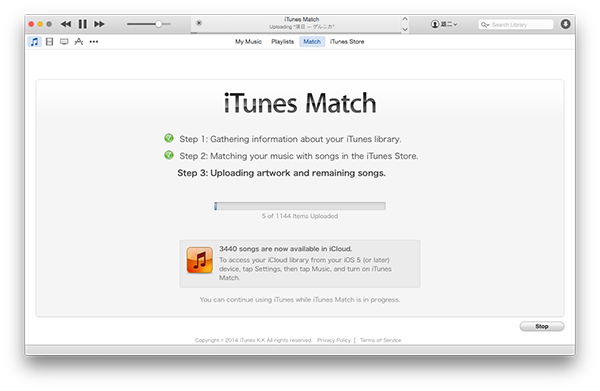The image size is (600, 391).
Task: Click the up arrow in status display
Action: [x=405, y=19]
